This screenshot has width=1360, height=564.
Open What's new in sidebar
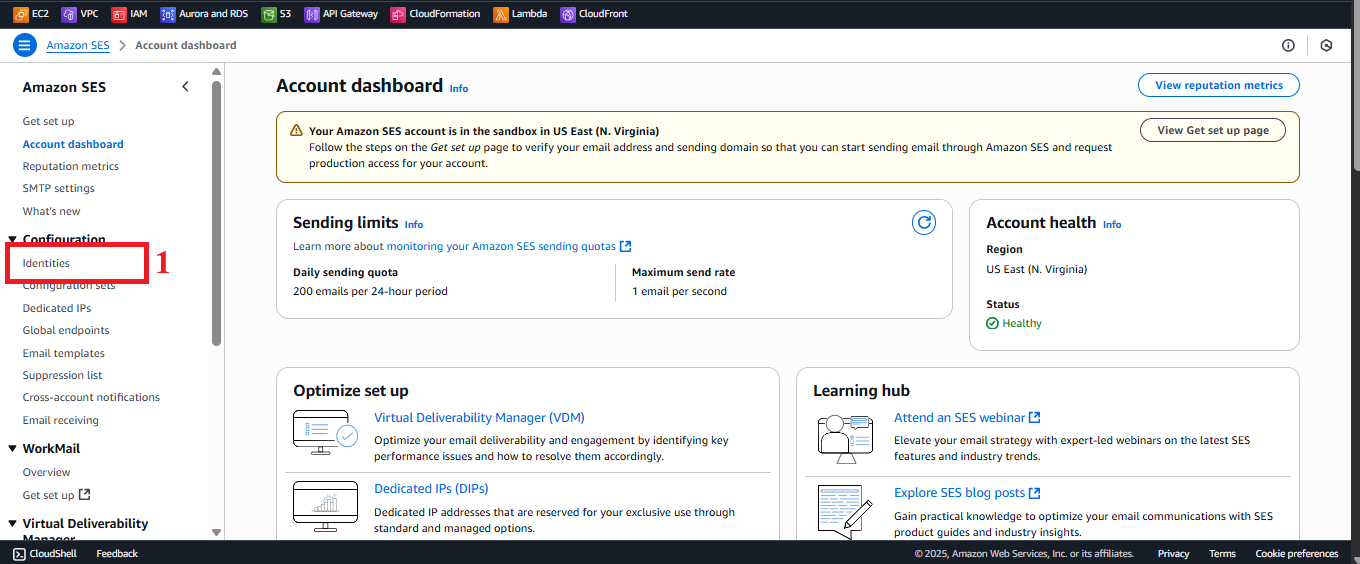[x=52, y=211]
